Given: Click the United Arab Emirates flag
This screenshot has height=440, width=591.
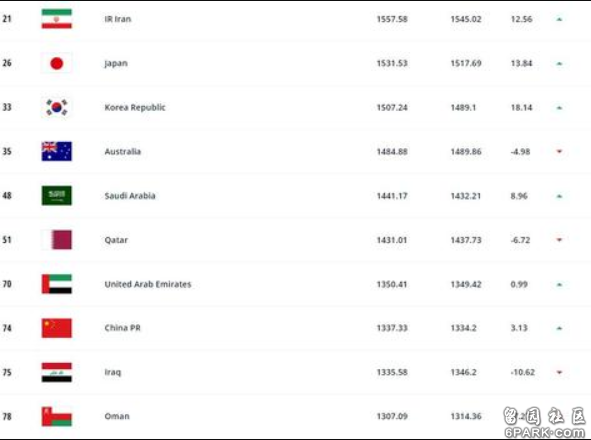Looking at the screenshot, I should 57,284.
